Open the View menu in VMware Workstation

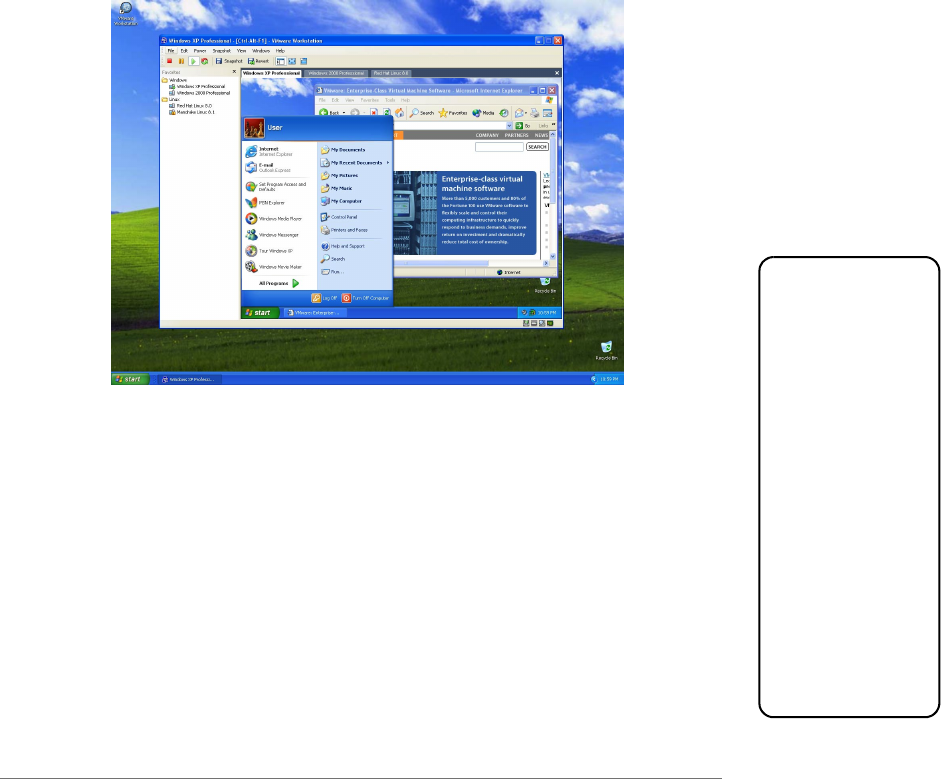click(241, 51)
